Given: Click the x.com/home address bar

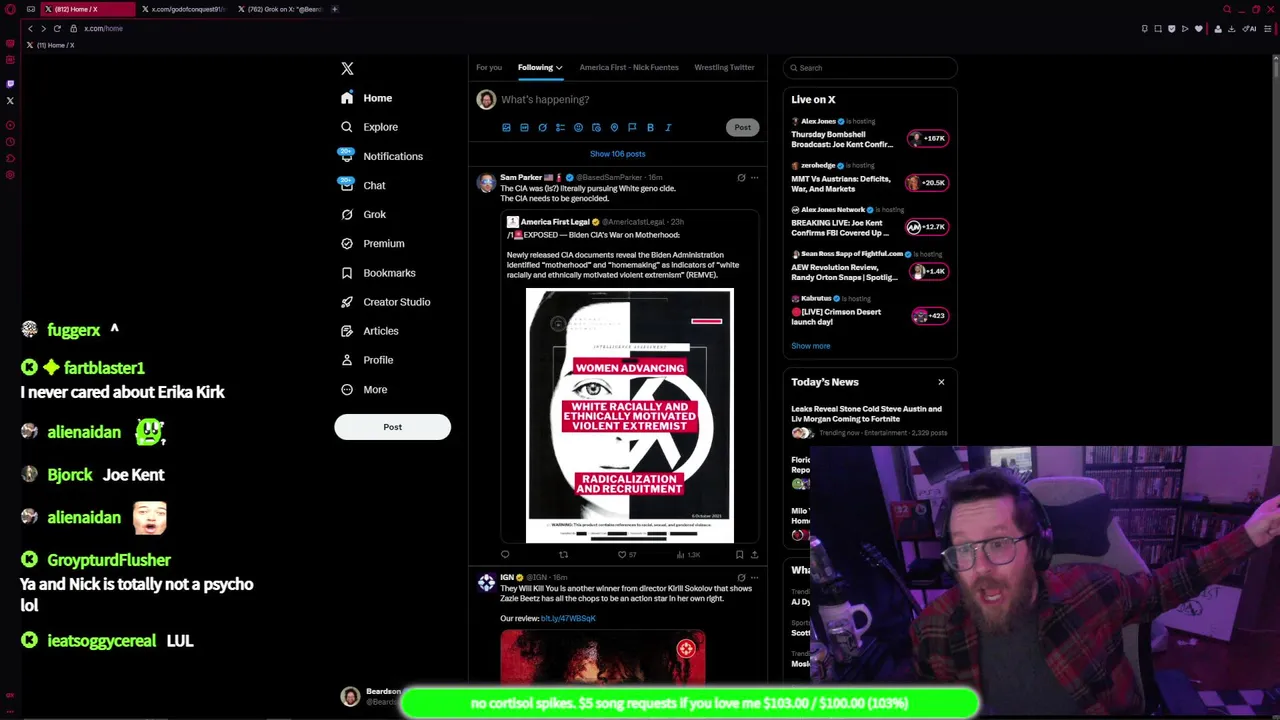Looking at the screenshot, I should click(103, 28).
